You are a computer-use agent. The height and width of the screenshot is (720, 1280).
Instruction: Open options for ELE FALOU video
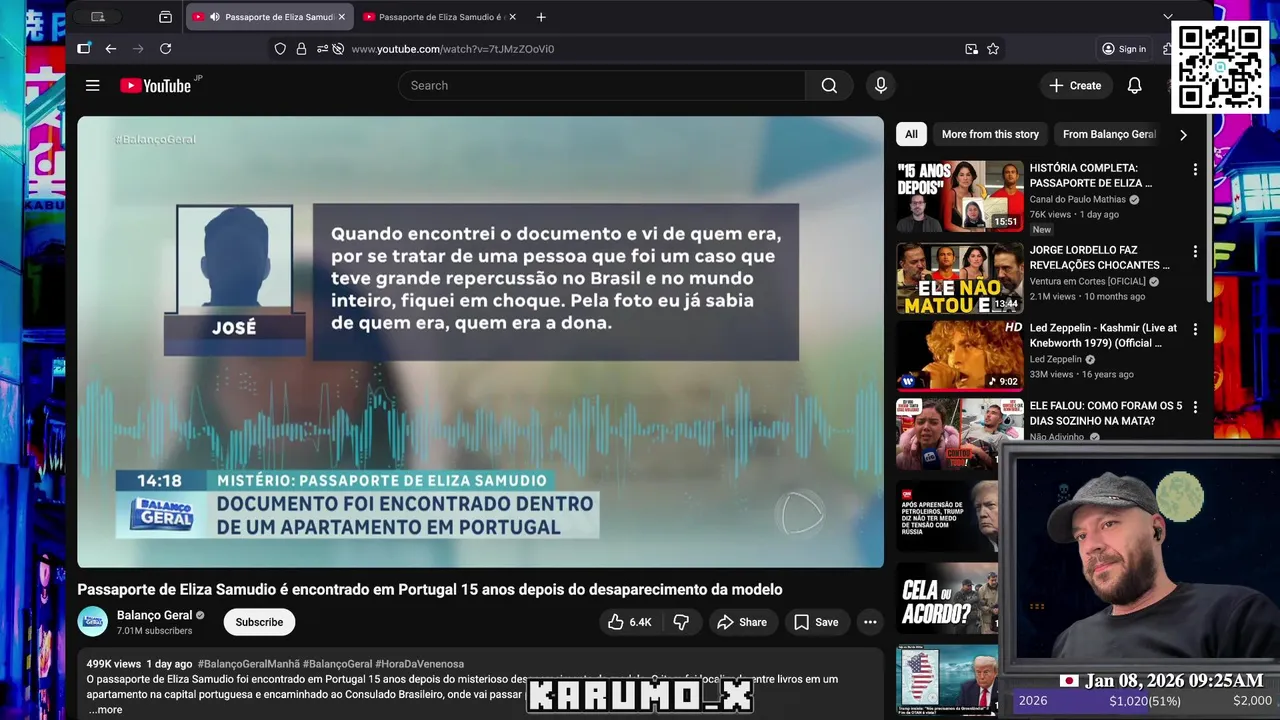(x=1194, y=407)
